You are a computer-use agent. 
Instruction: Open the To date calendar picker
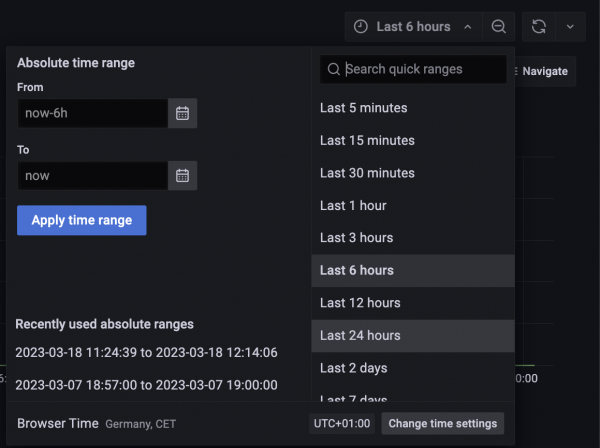[x=182, y=176]
